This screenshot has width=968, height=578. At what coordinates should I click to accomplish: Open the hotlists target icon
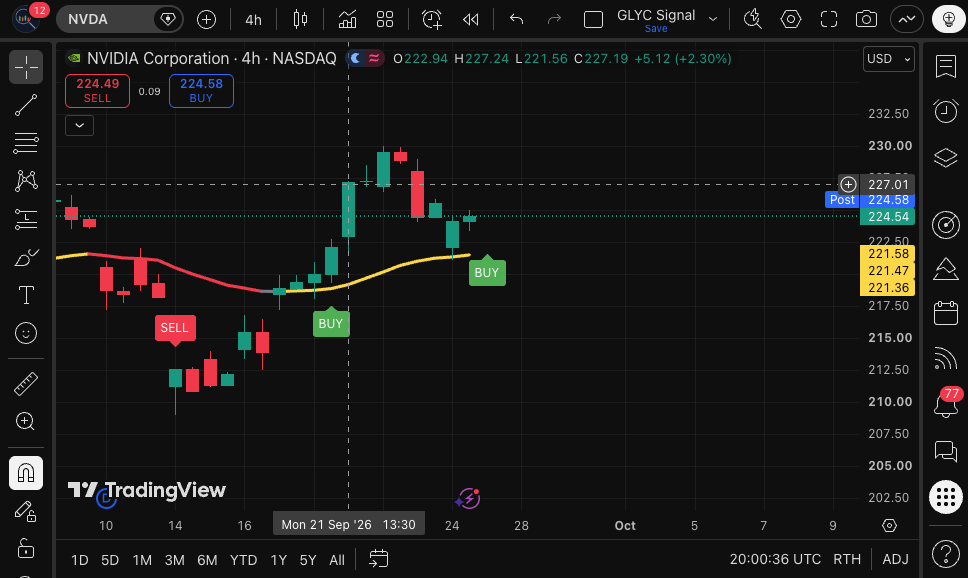(x=946, y=224)
